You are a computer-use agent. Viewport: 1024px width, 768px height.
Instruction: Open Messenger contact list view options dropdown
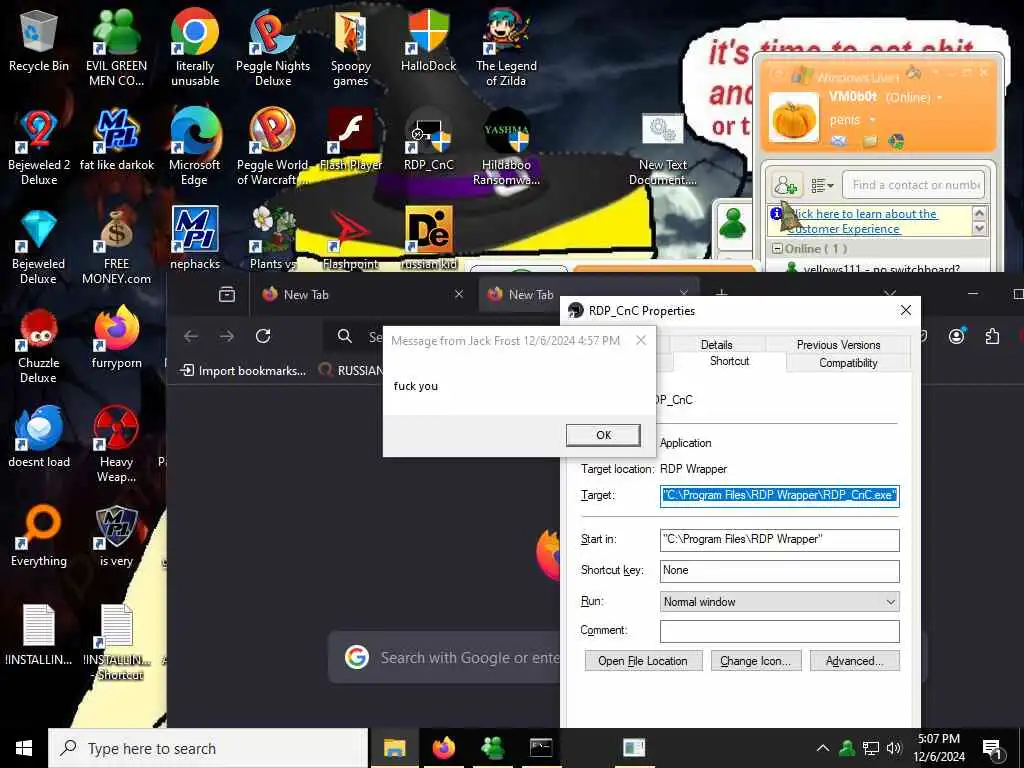[x=822, y=185]
